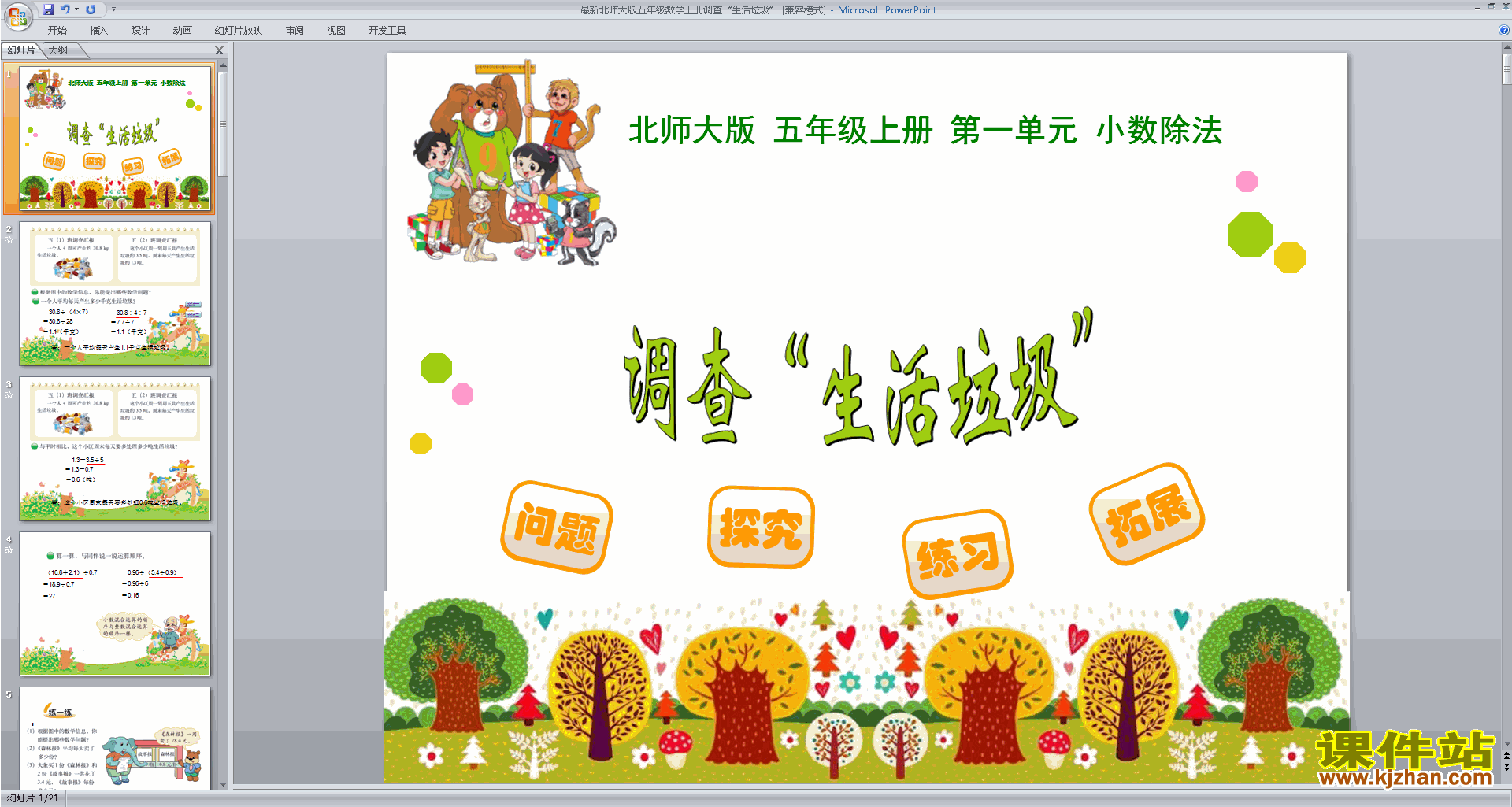This screenshot has width=1512, height=807.
Task: Click the 拓展 button on slide
Action: (x=1147, y=514)
